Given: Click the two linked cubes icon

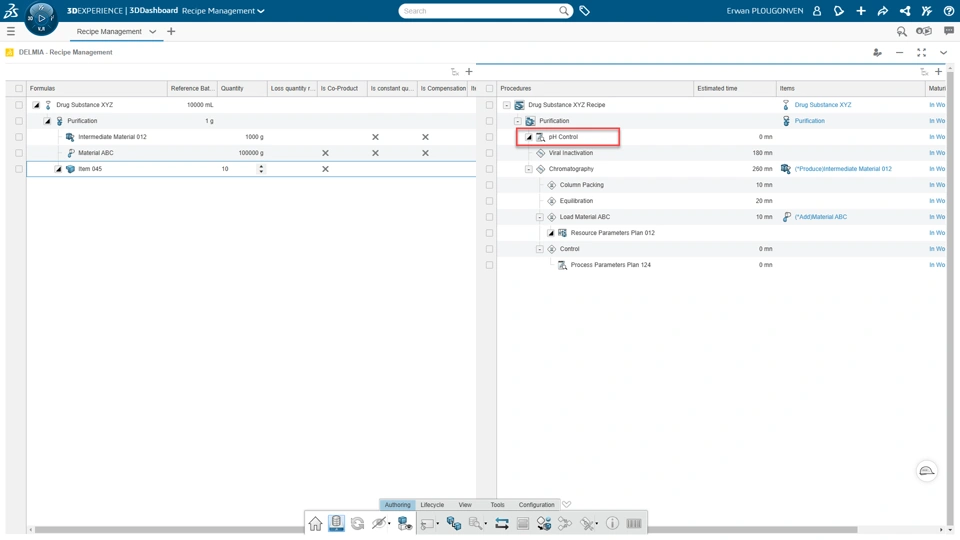Looking at the screenshot, I should 454,523.
